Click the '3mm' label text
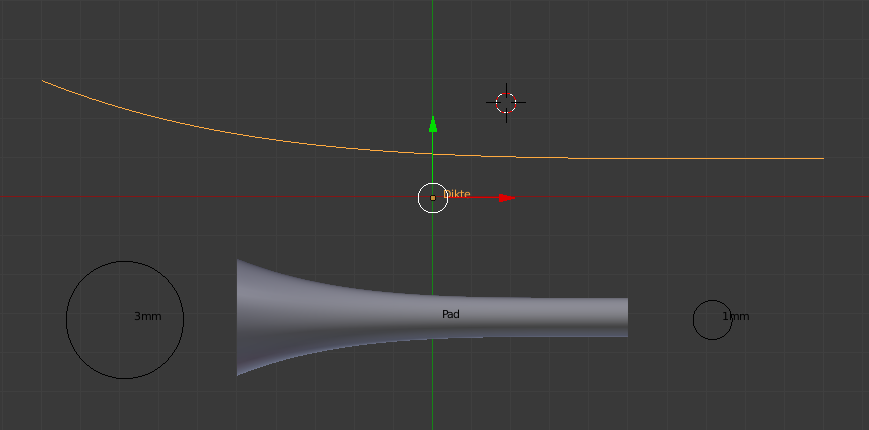 coord(147,316)
